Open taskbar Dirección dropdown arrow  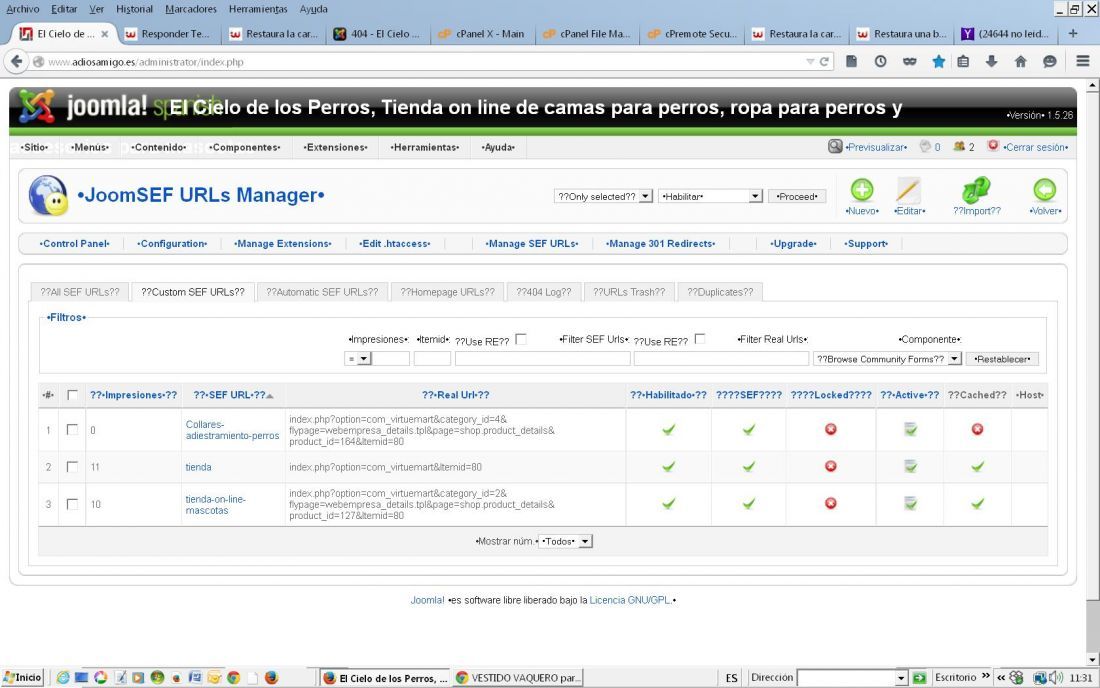tap(901, 678)
